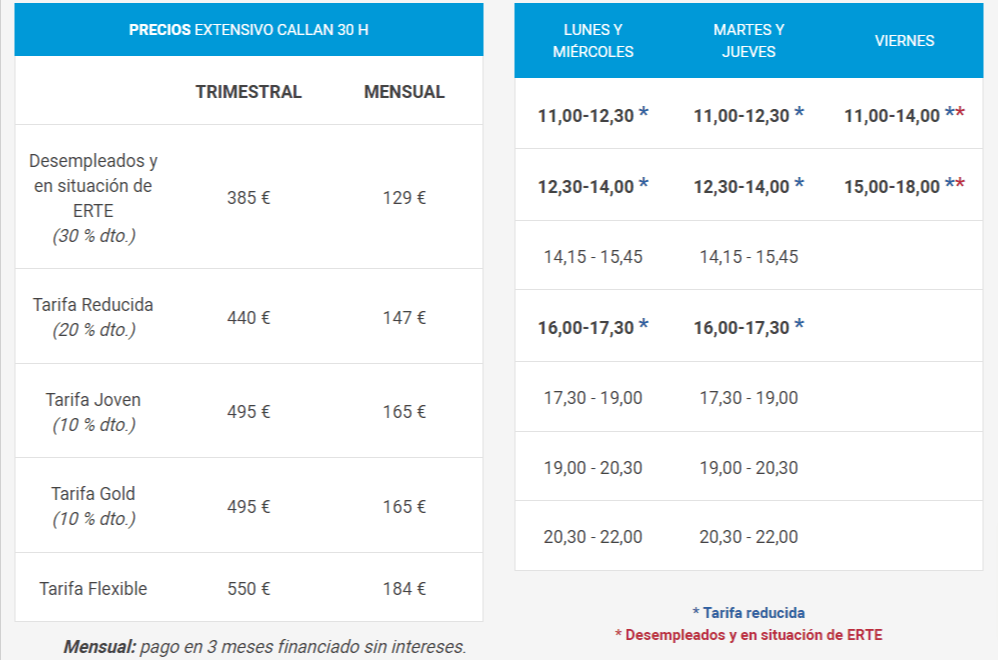This screenshot has width=998, height=660.
Task: Click the LUNES Y MIÉRCOLES column header
Action: (593, 41)
